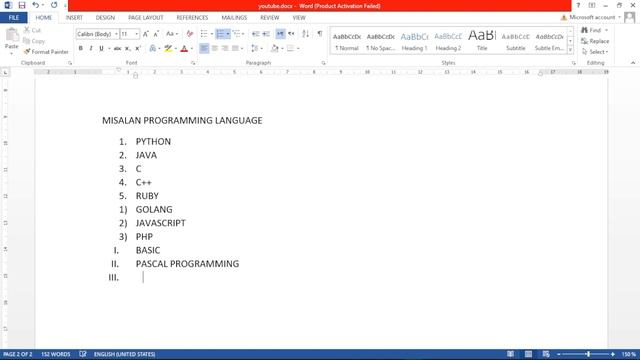This screenshot has width=640, height=360.
Task: Click on the PASCAL PROGRAMMING list item
Action: 187,264
